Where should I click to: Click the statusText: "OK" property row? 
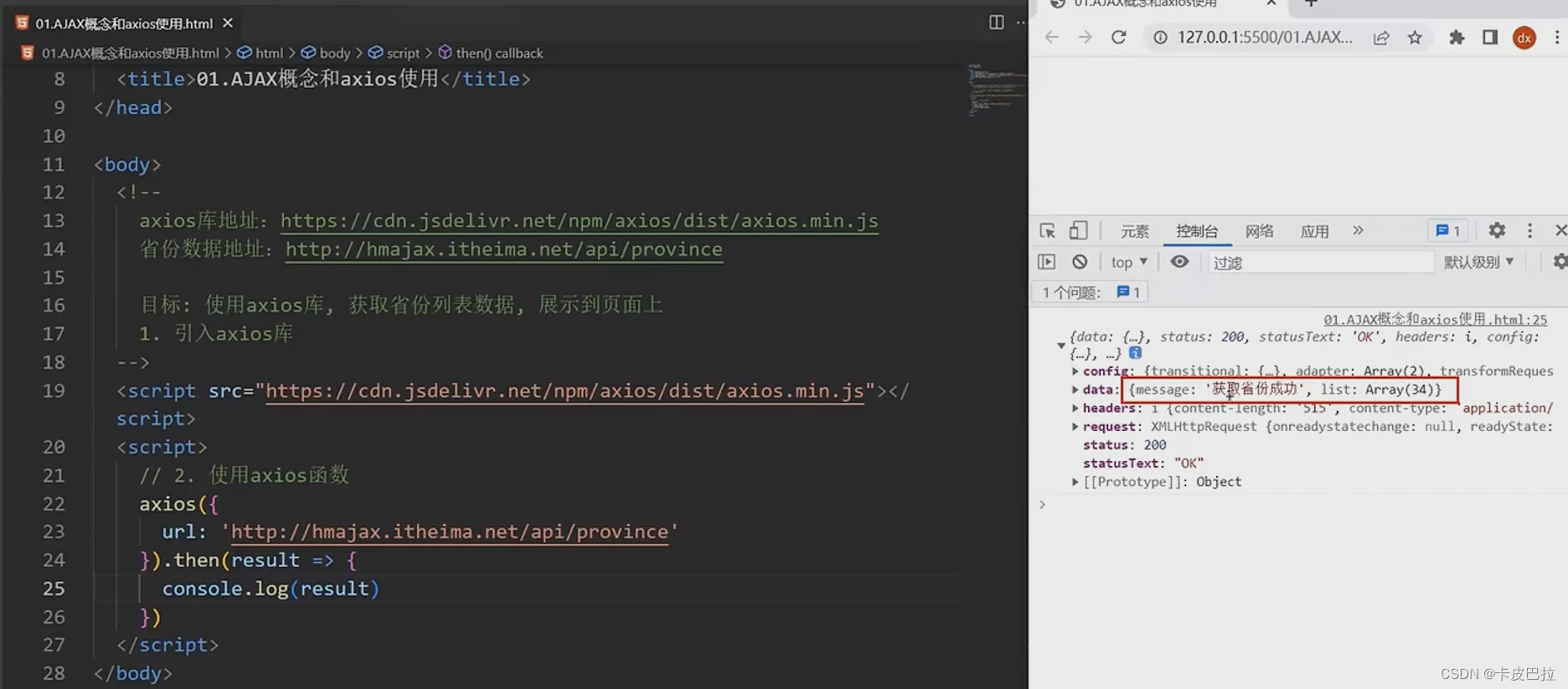1142,463
